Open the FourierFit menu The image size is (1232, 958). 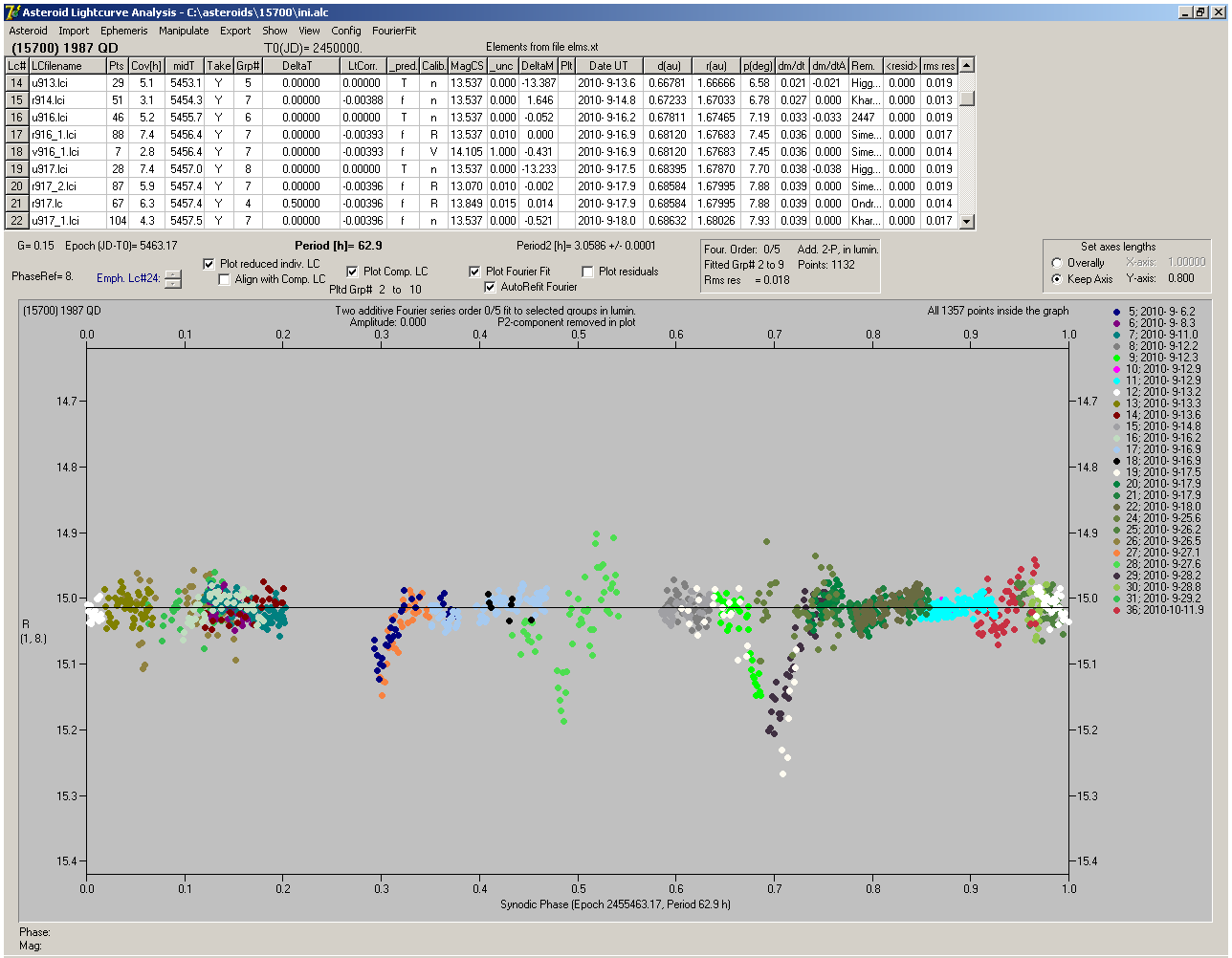click(394, 31)
